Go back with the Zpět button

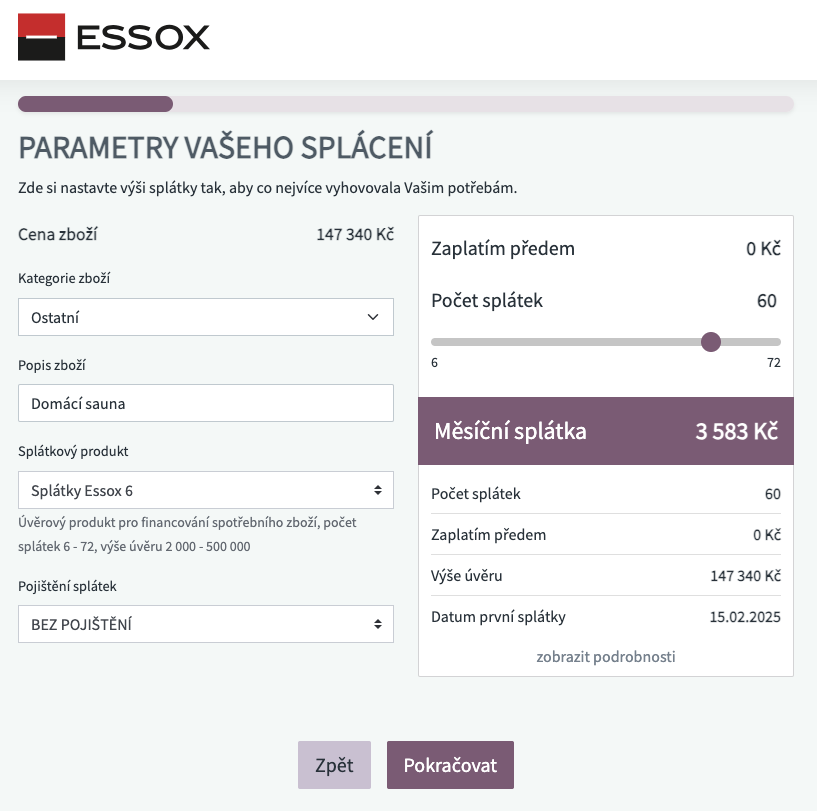335,765
